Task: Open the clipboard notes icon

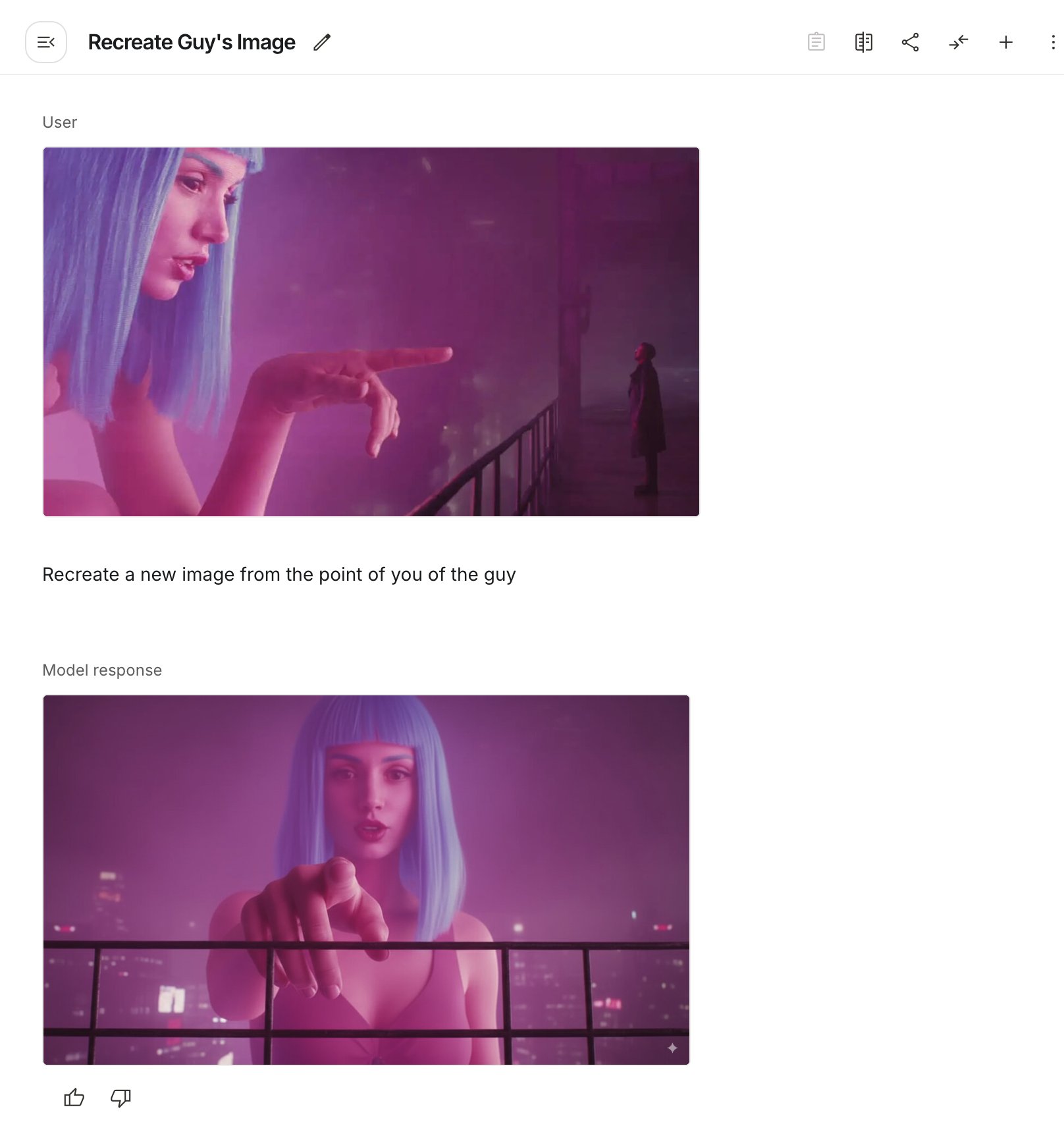Action: click(816, 42)
